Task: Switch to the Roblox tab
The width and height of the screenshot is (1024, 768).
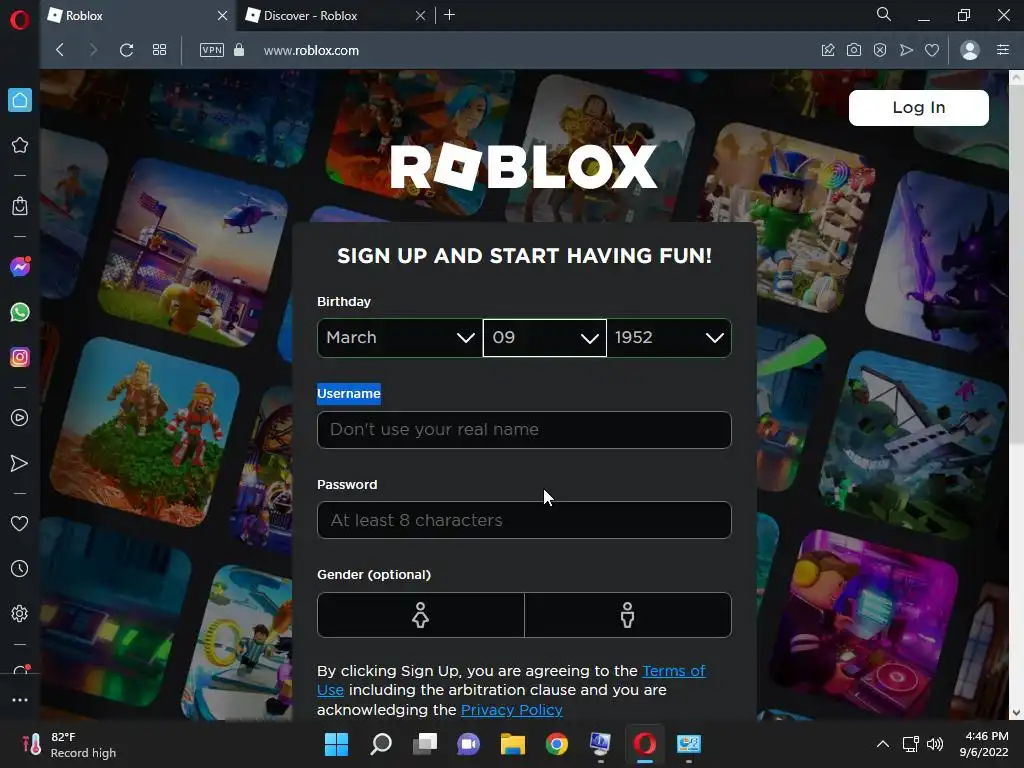Action: 131,16
